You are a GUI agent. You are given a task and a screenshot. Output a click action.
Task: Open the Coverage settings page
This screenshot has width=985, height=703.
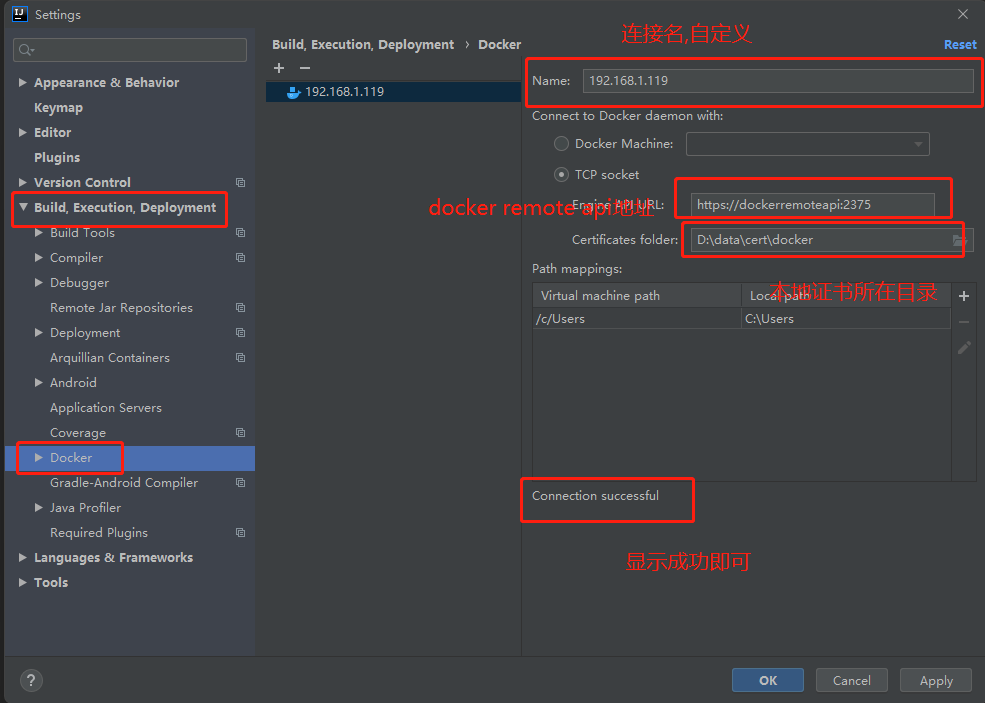78,433
